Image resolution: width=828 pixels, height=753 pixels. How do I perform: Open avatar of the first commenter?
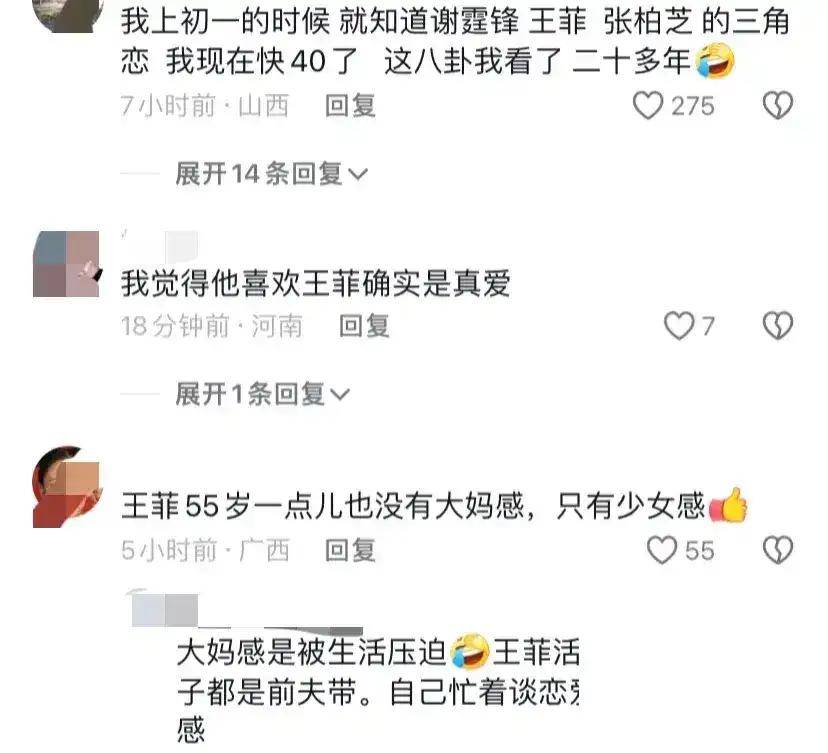pyautogui.click(x=68, y=16)
